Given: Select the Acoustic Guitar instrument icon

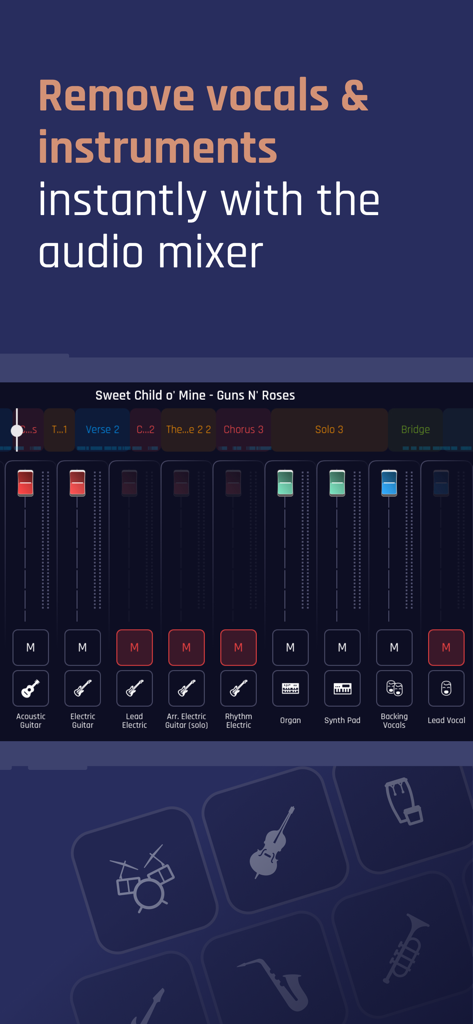Looking at the screenshot, I should (x=30, y=688).
